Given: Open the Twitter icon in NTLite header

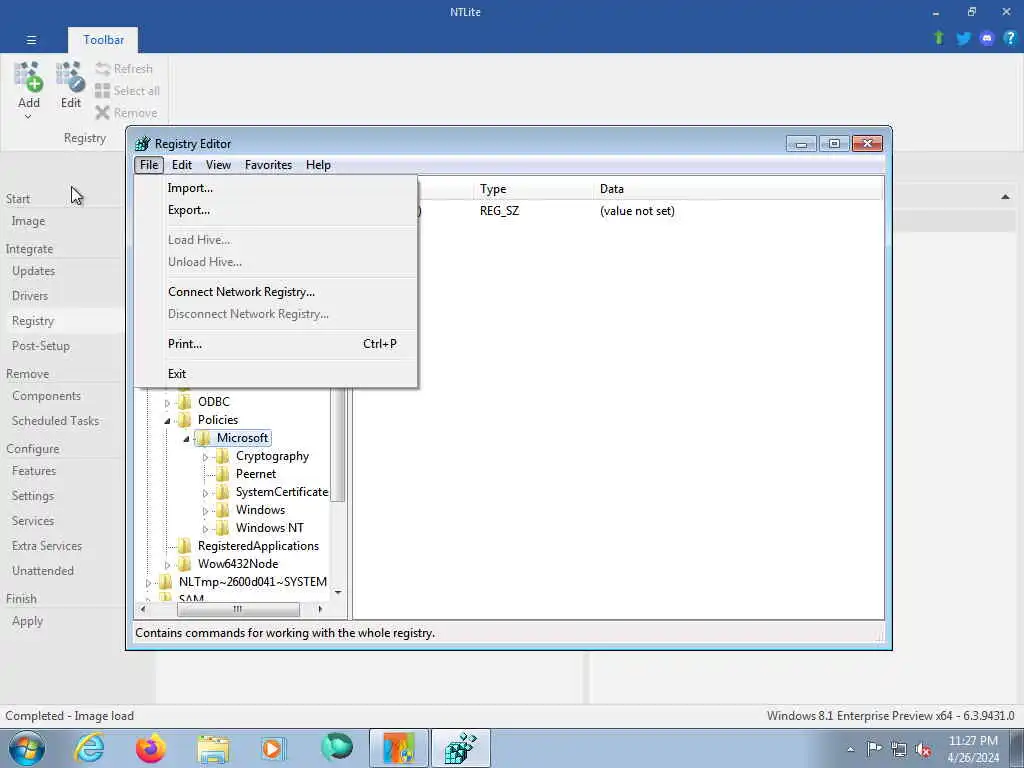Looking at the screenshot, I should tap(963, 39).
